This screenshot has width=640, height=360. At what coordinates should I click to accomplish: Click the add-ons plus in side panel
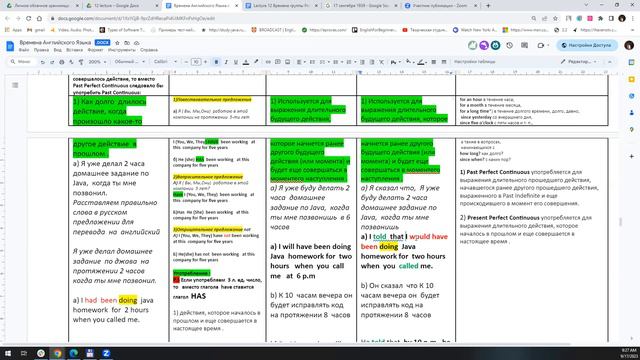click(631, 156)
